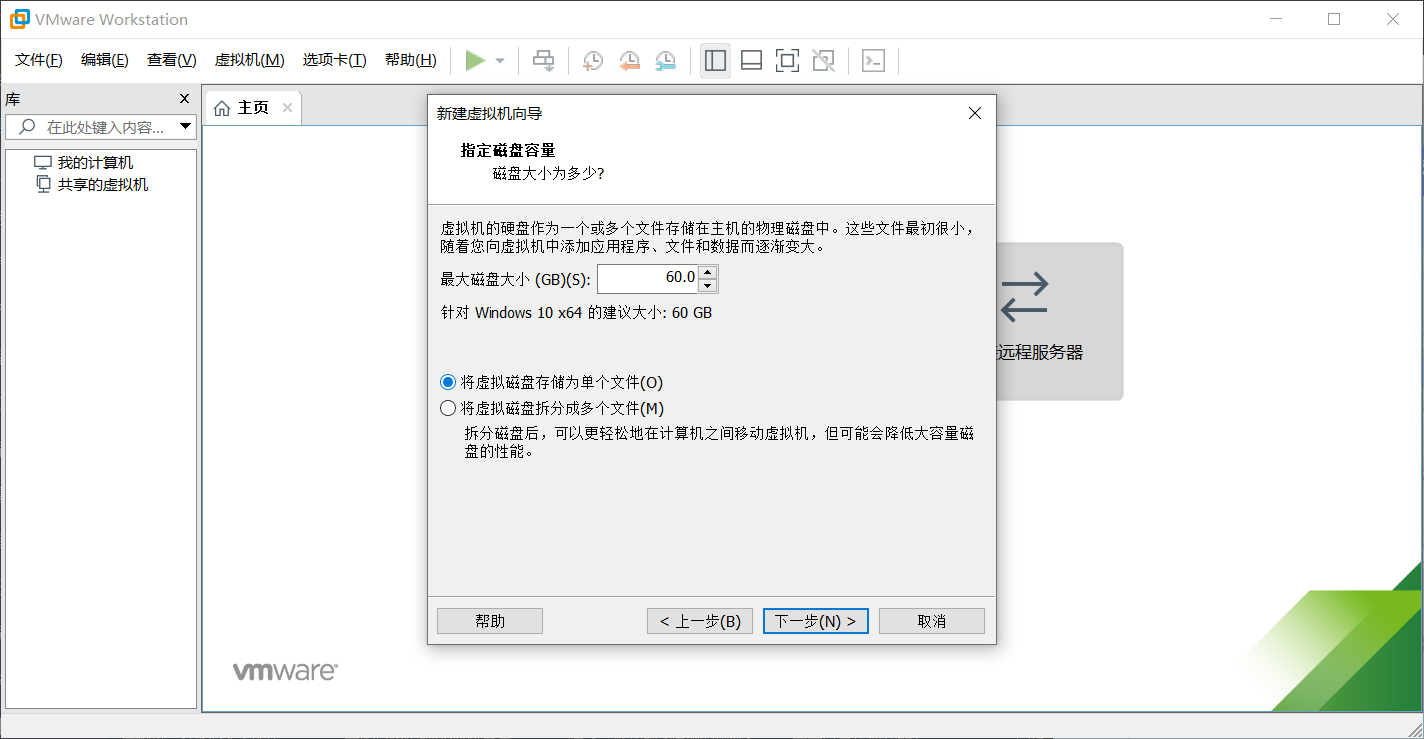This screenshot has height=739, width=1424.
Task: Select 将虚拟磁盘拆分成多个文件 radio option
Action: coord(552,408)
